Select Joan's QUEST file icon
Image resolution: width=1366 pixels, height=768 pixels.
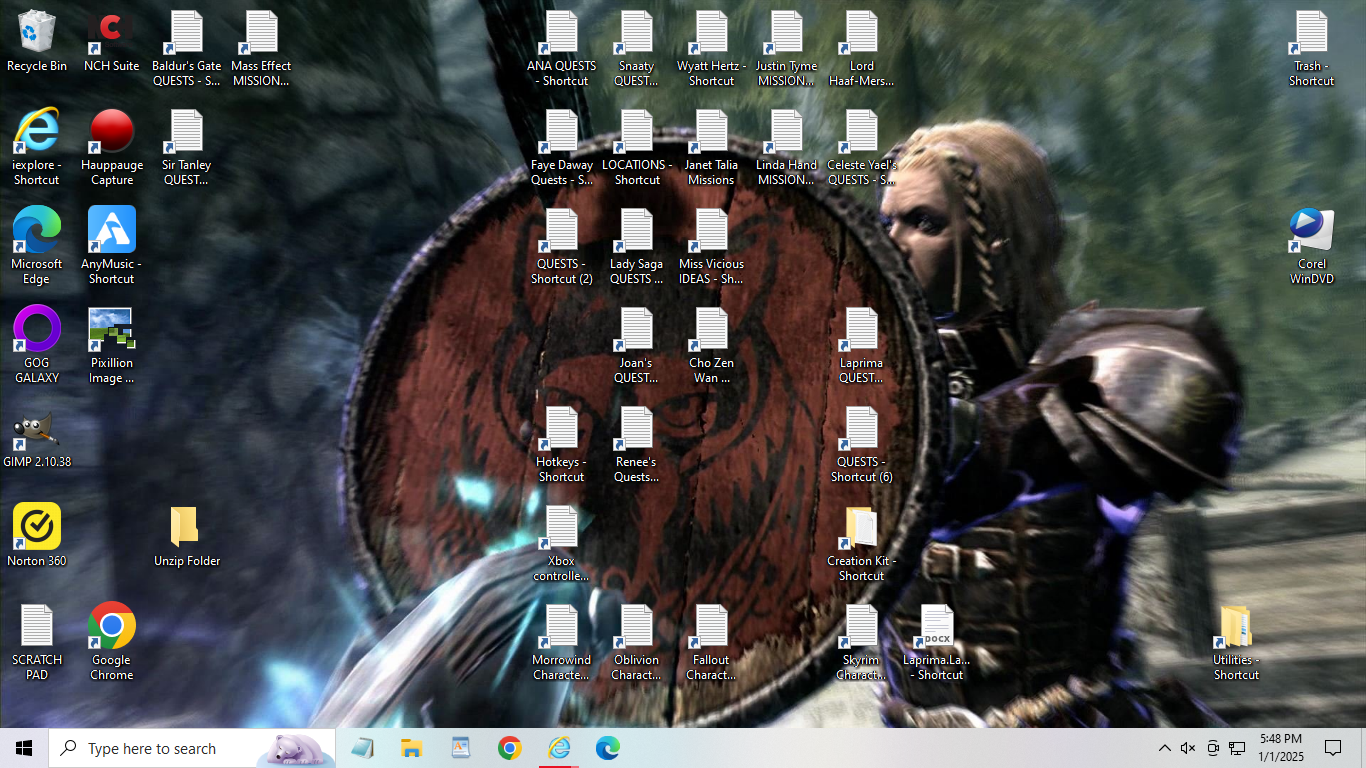click(x=637, y=344)
